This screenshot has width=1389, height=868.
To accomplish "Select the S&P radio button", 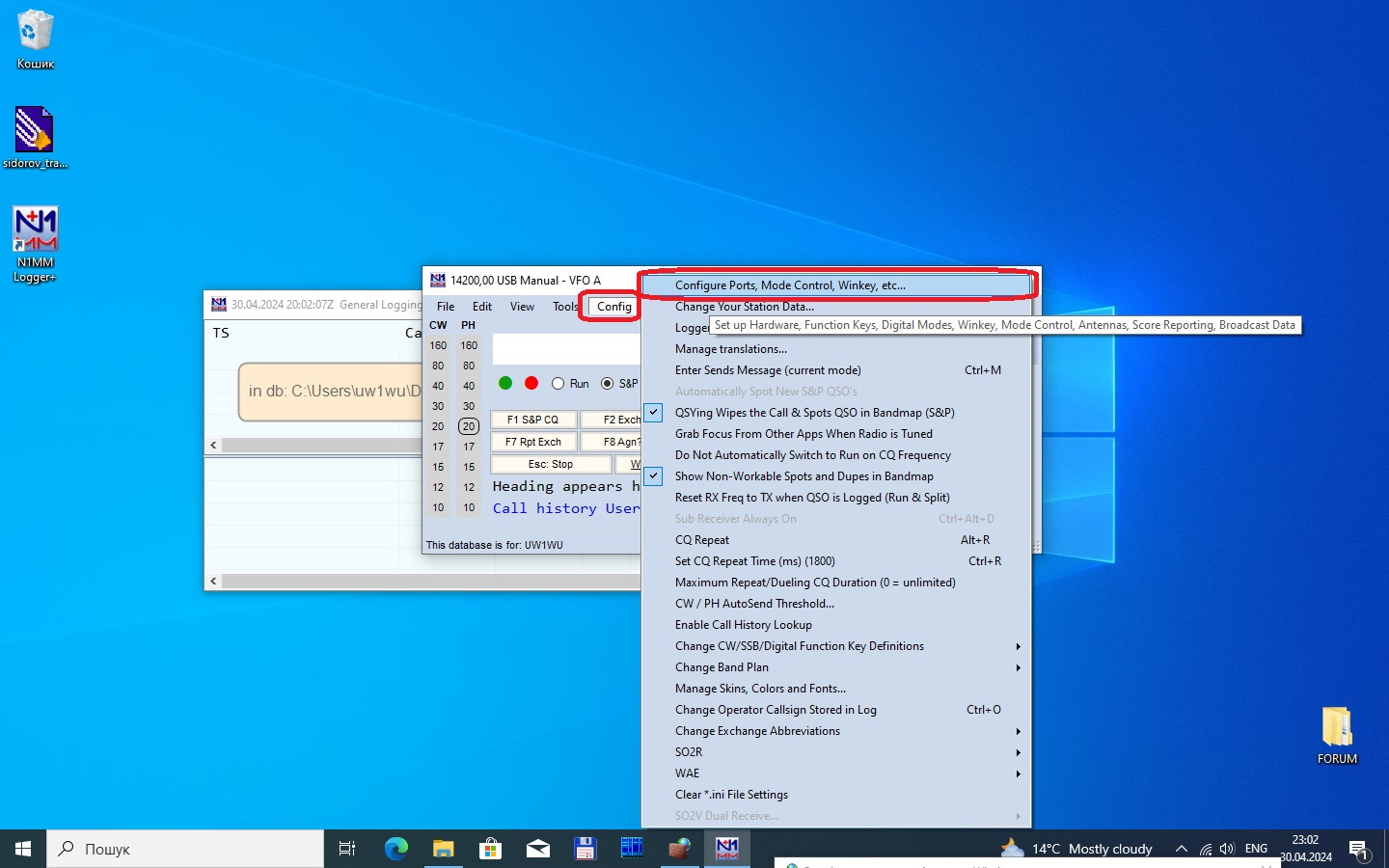I will (x=619, y=384).
